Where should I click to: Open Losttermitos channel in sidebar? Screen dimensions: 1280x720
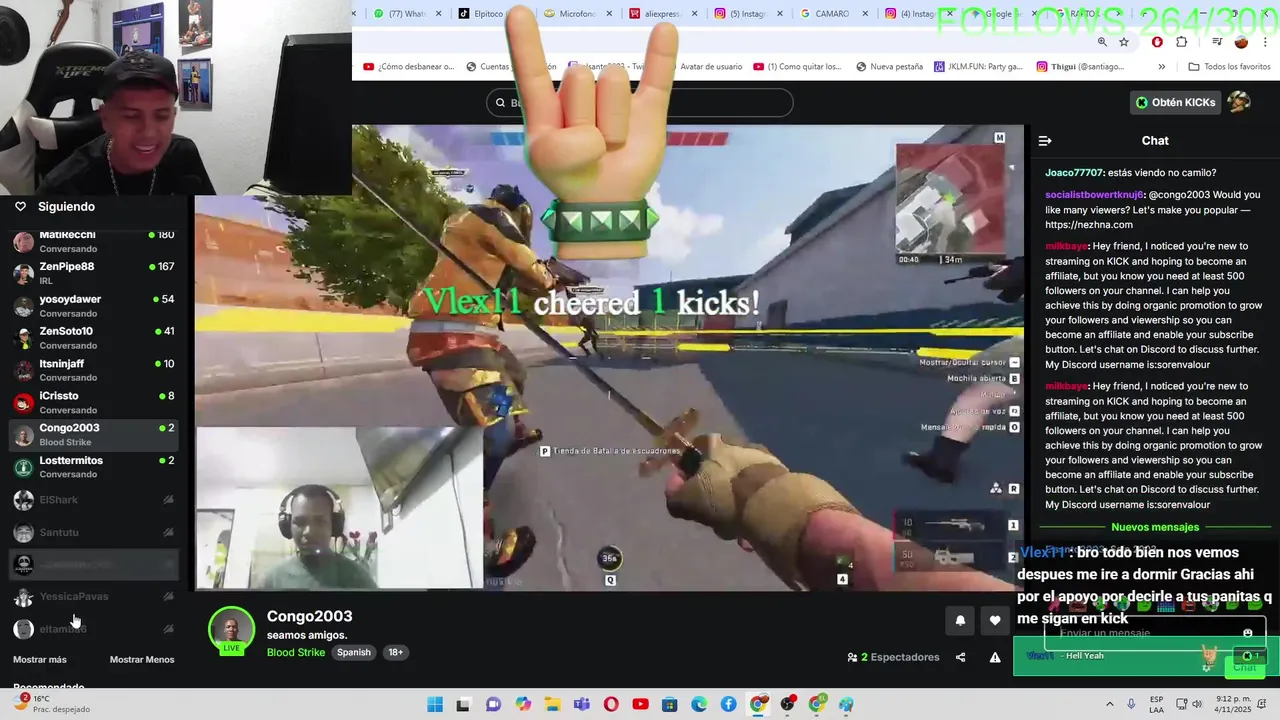(93, 467)
